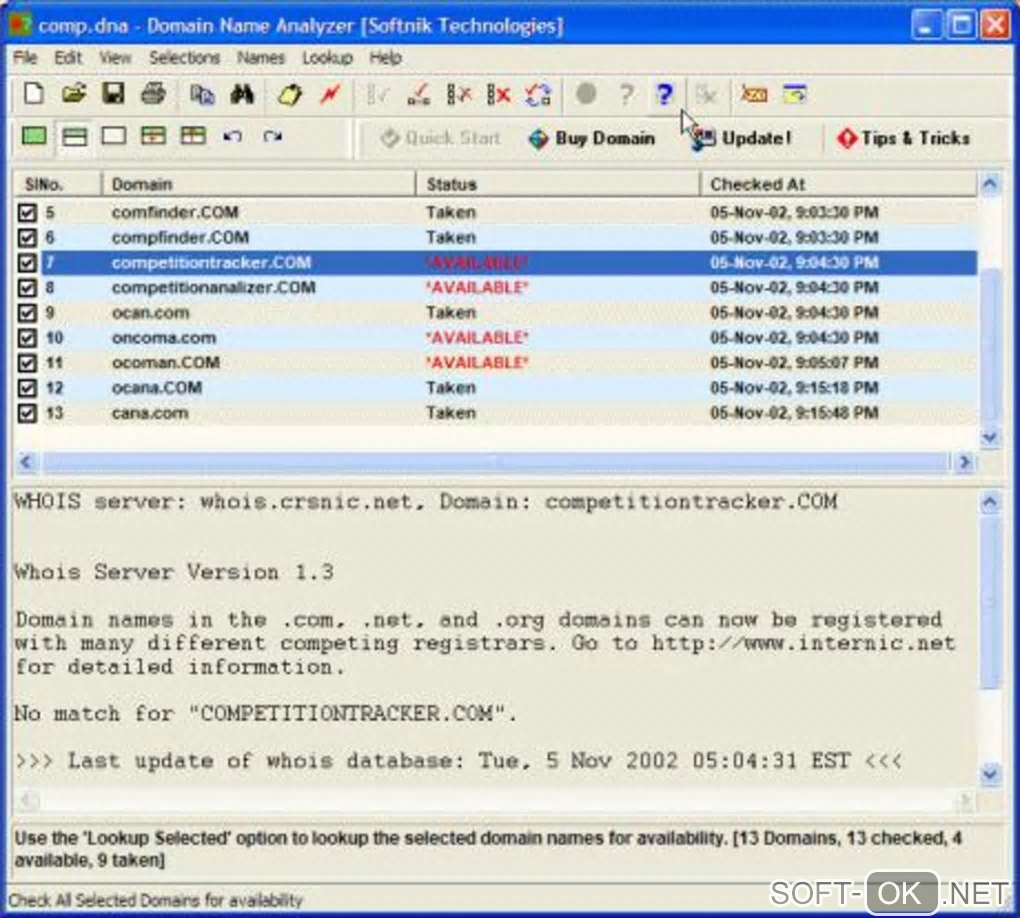
Task: Uncheck the compfinder.COM row checkbox
Action: coord(27,237)
